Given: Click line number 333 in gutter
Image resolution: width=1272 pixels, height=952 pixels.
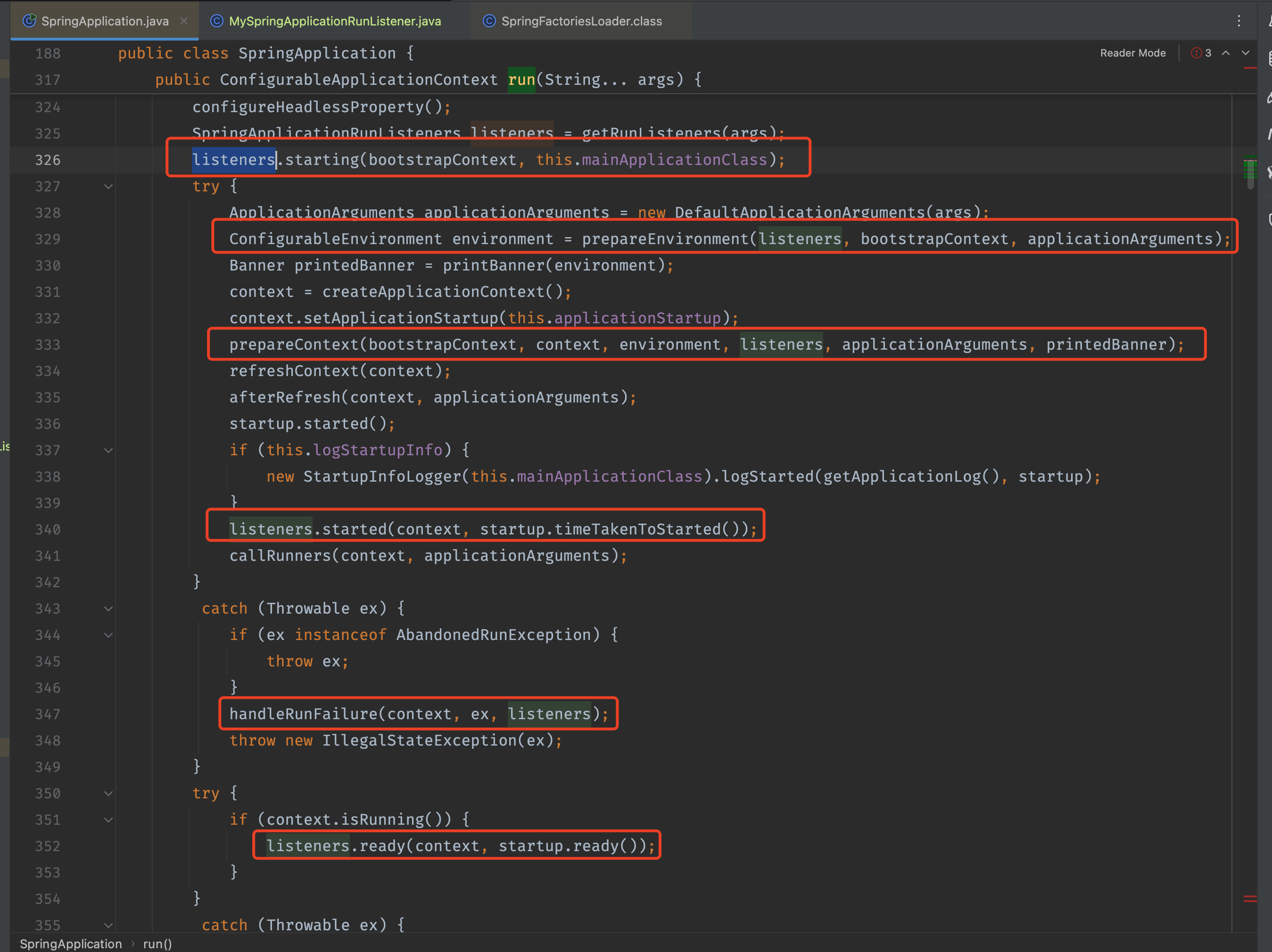Looking at the screenshot, I should coord(48,345).
